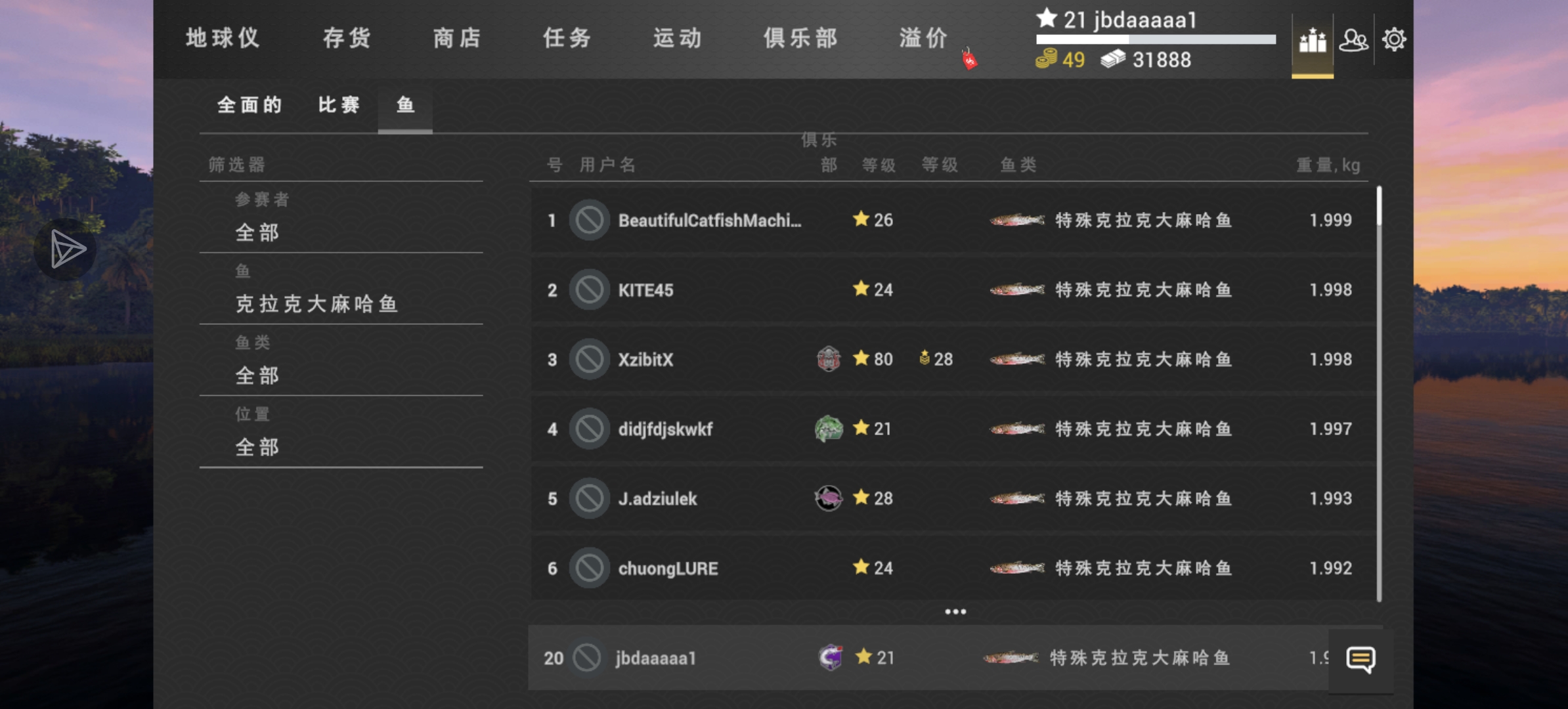The width and height of the screenshot is (1568, 709).
Task: Click the gold coins balance icon
Action: pyautogui.click(x=1047, y=59)
